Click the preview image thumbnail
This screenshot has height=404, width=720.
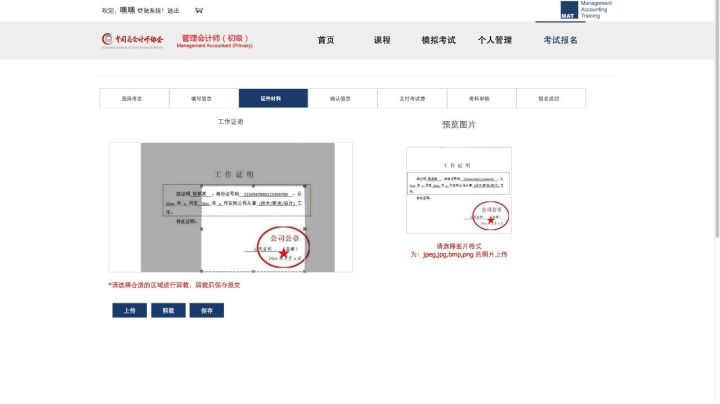coord(459,190)
